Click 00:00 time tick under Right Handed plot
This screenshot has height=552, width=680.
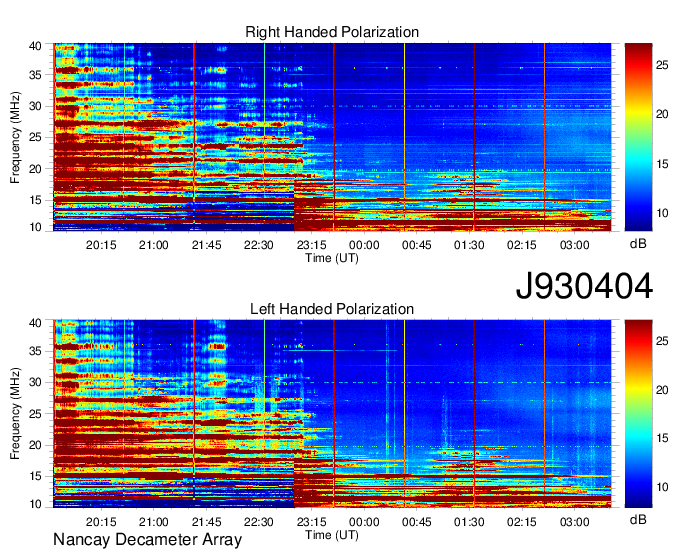[364, 245]
